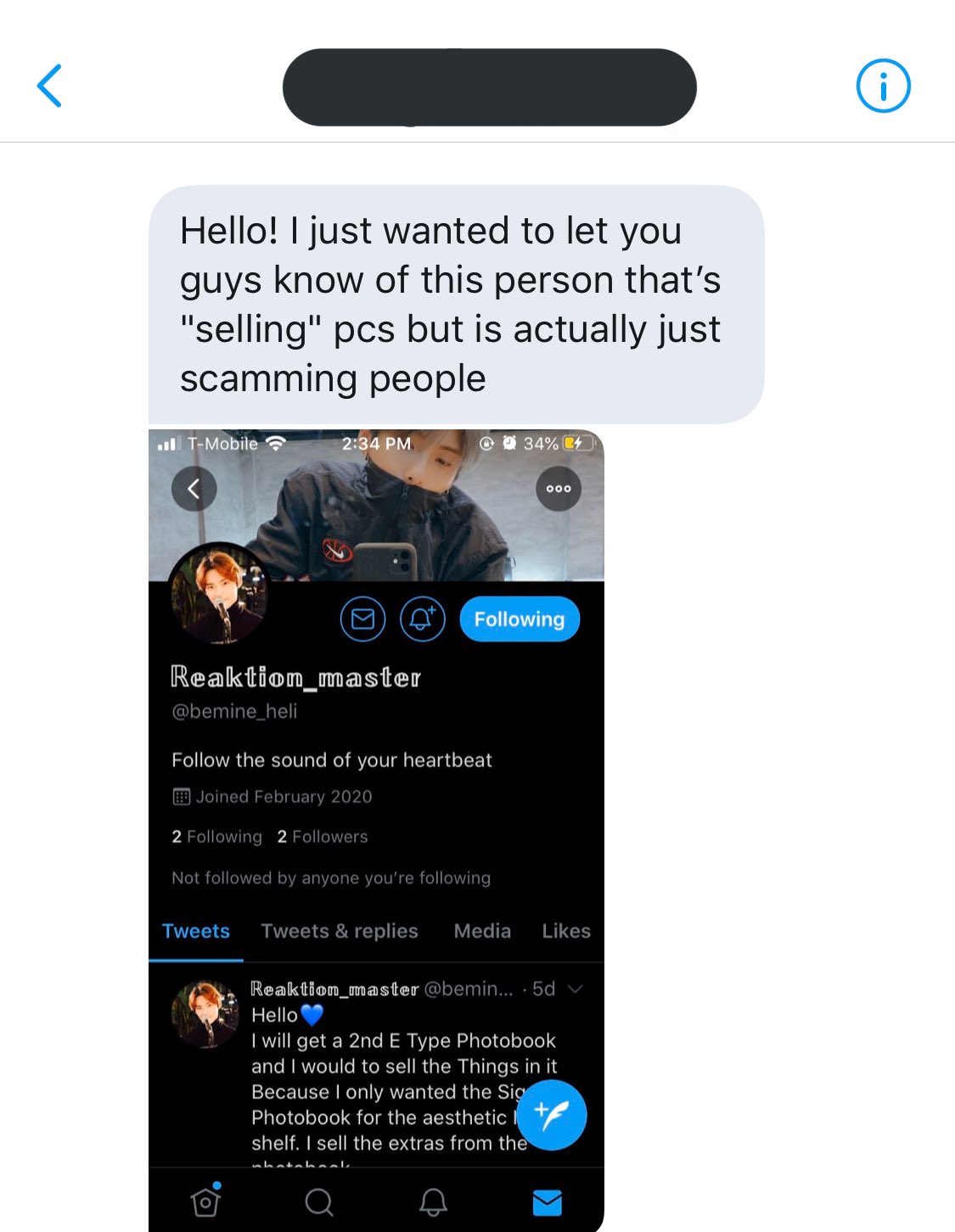Open Notifications bell in bottom bar

coord(433,1201)
